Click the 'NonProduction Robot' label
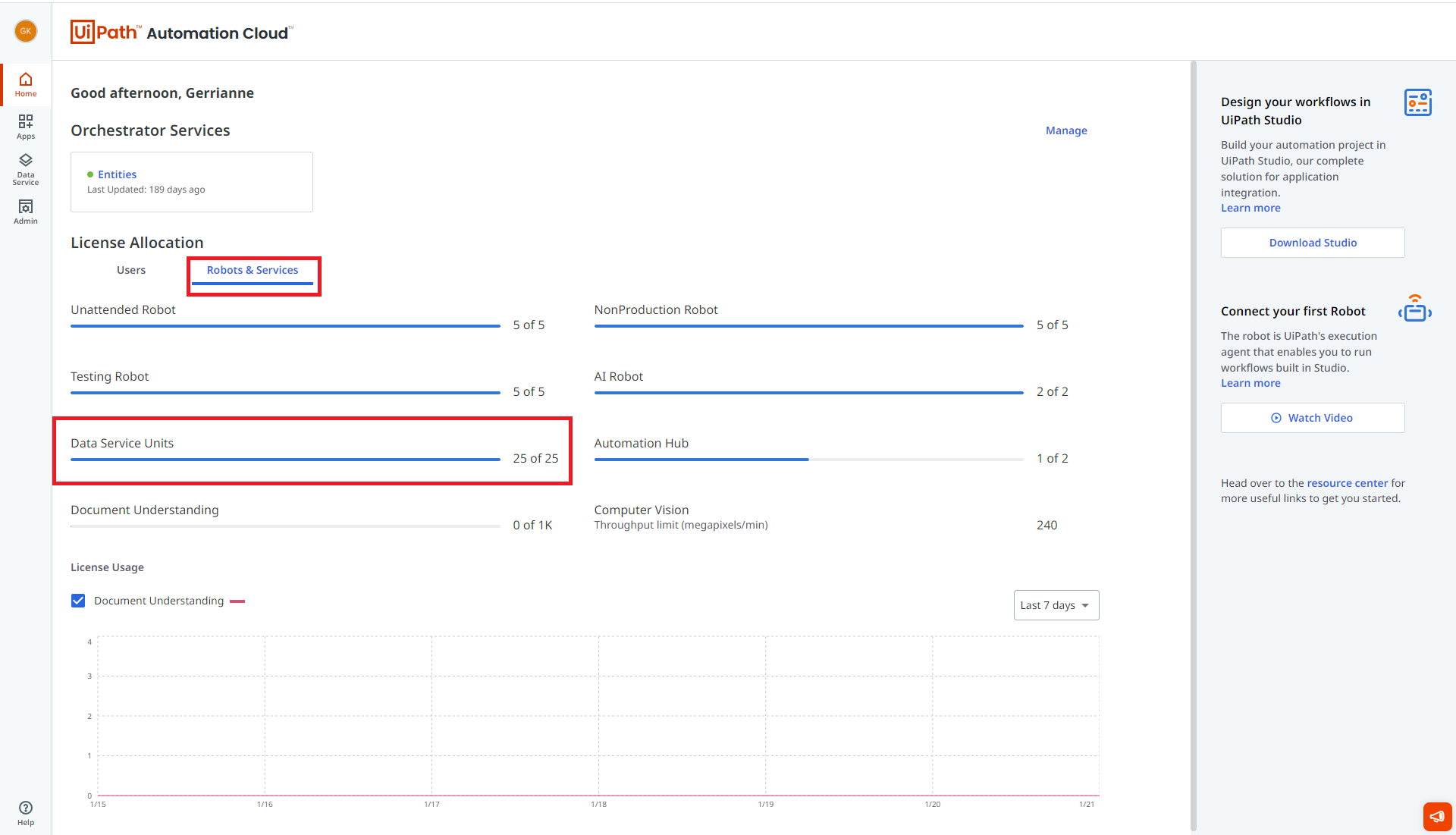This screenshot has width=1456, height=835. click(x=655, y=309)
